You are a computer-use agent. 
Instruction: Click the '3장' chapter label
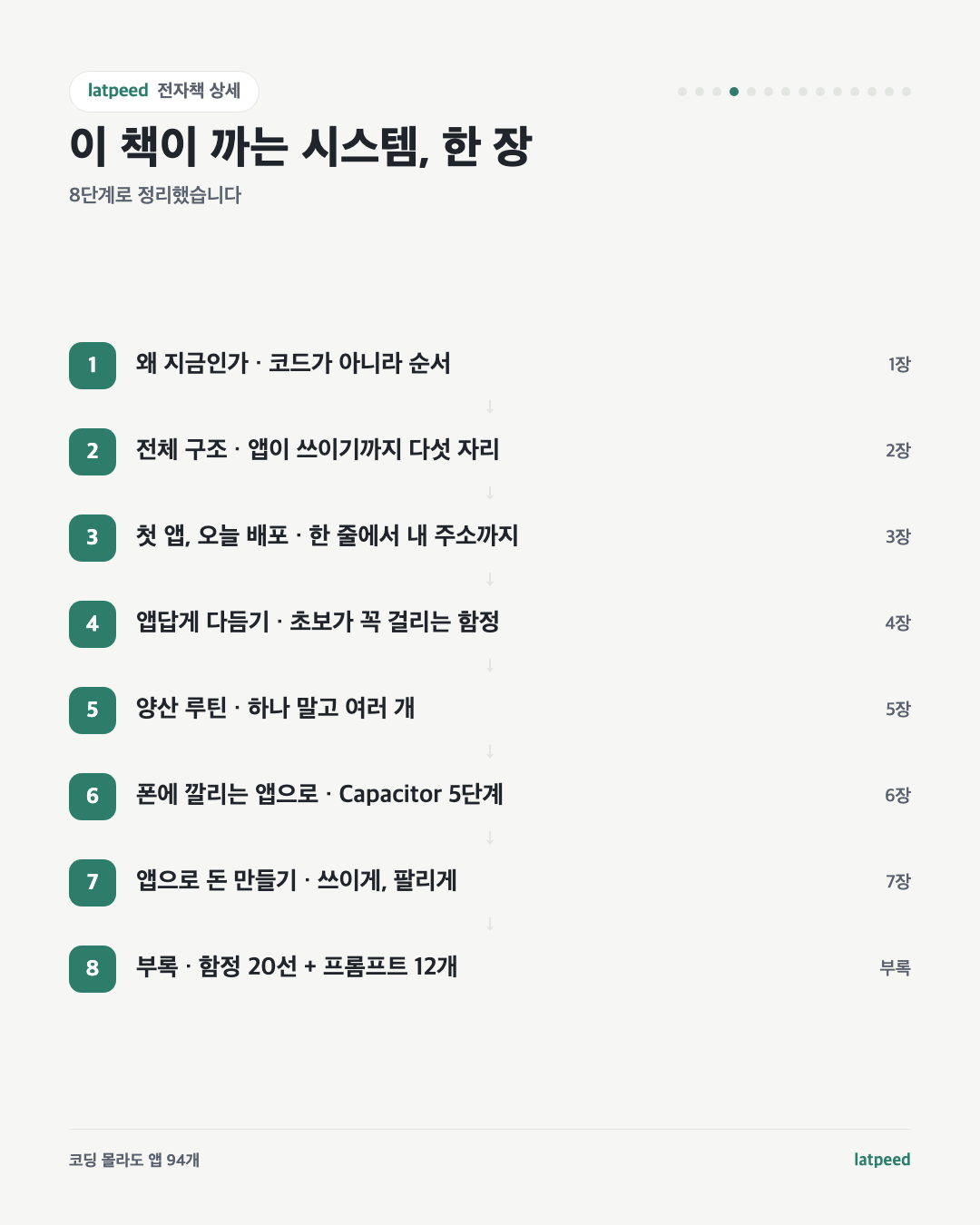pyautogui.click(x=898, y=537)
